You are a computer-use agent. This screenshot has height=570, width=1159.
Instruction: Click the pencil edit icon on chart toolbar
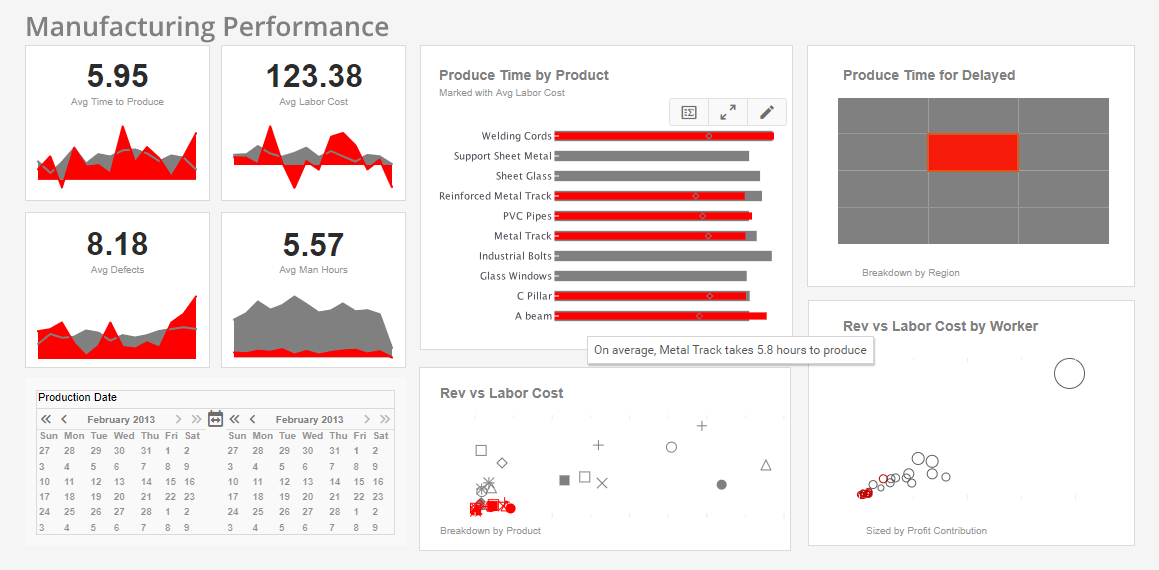[767, 112]
